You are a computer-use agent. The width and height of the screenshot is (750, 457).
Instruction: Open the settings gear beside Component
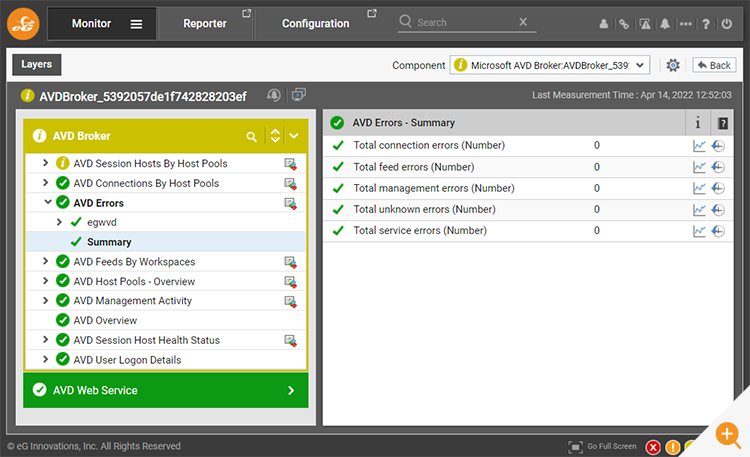tap(673, 65)
